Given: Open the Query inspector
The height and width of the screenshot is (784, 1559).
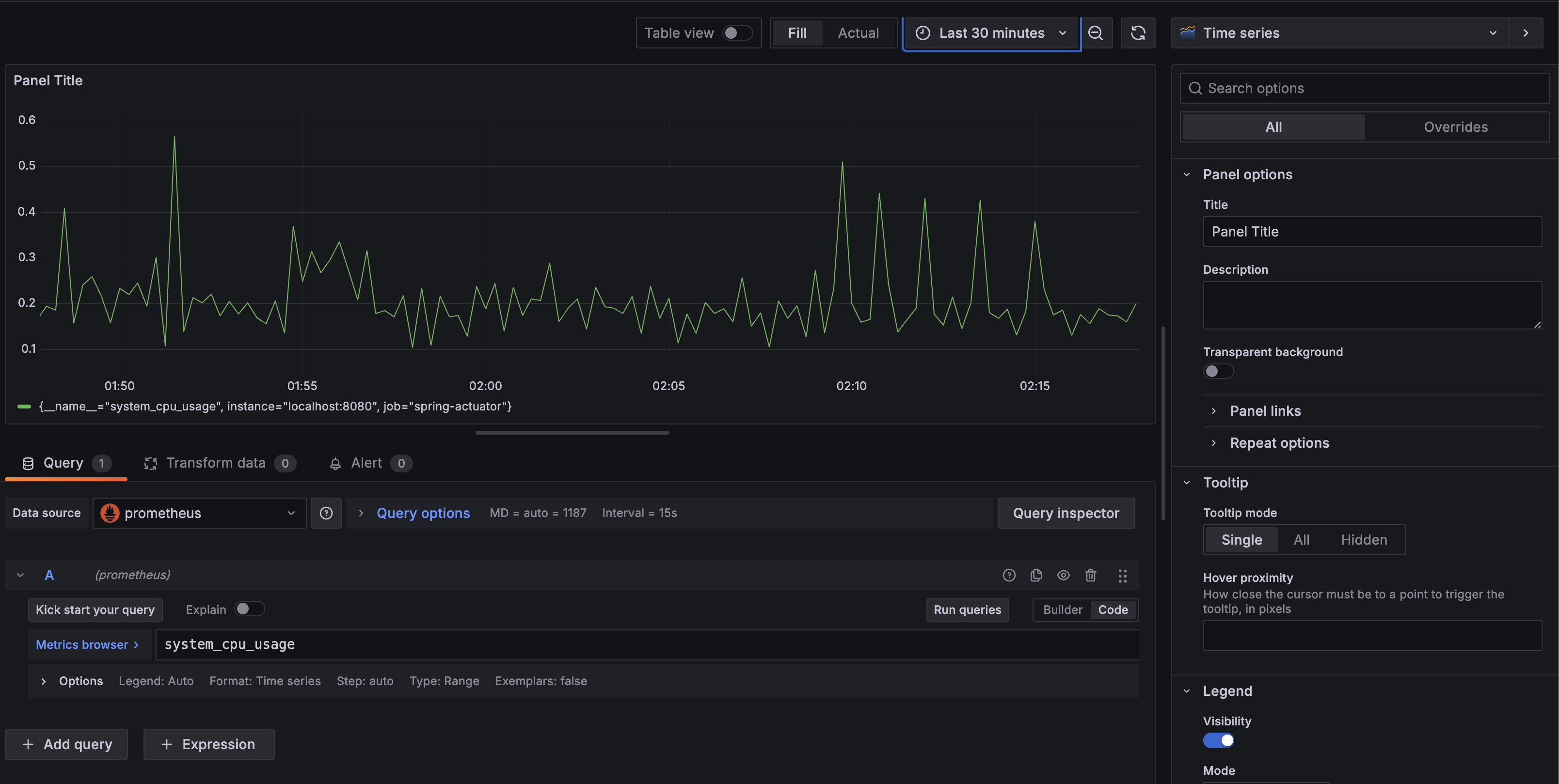Looking at the screenshot, I should (1066, 513).
